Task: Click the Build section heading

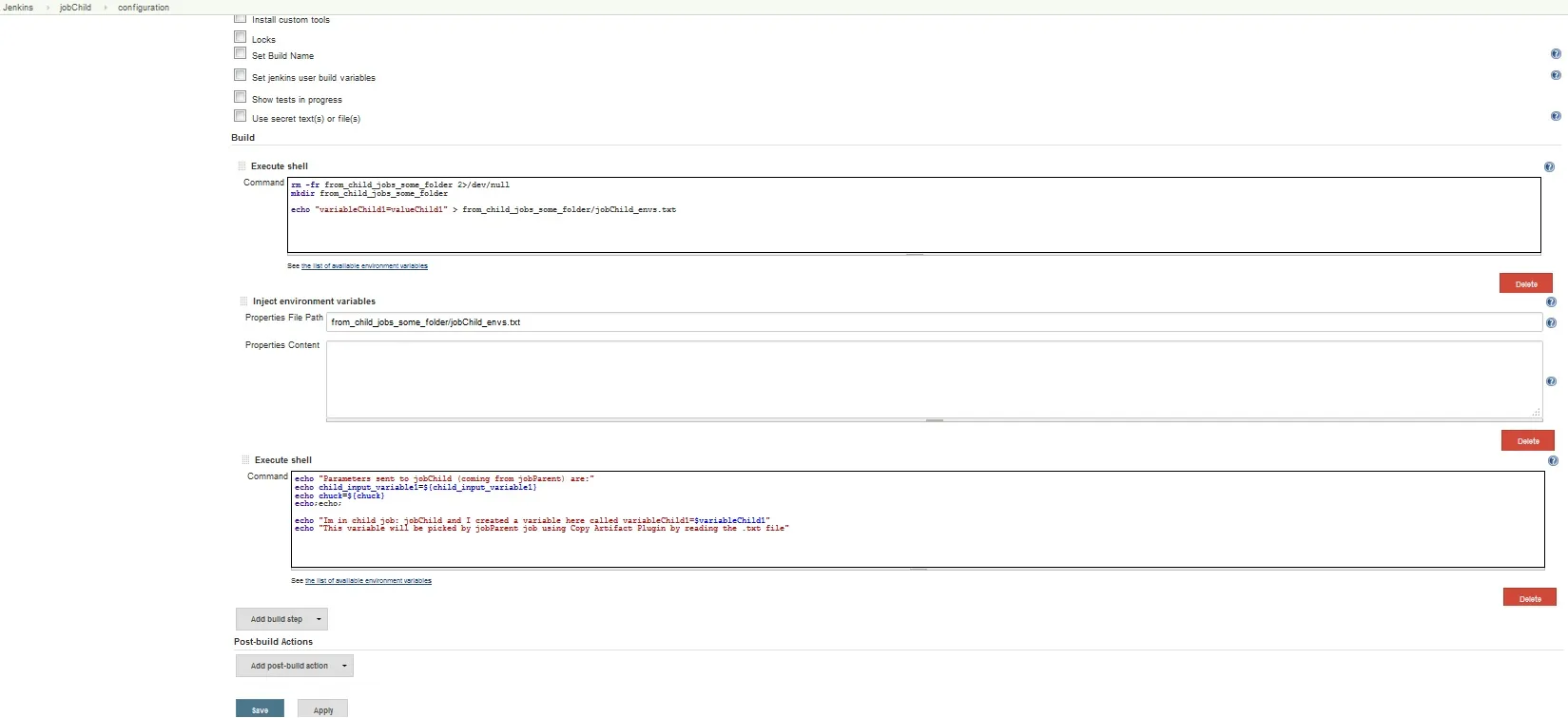Action: point(242,138)
